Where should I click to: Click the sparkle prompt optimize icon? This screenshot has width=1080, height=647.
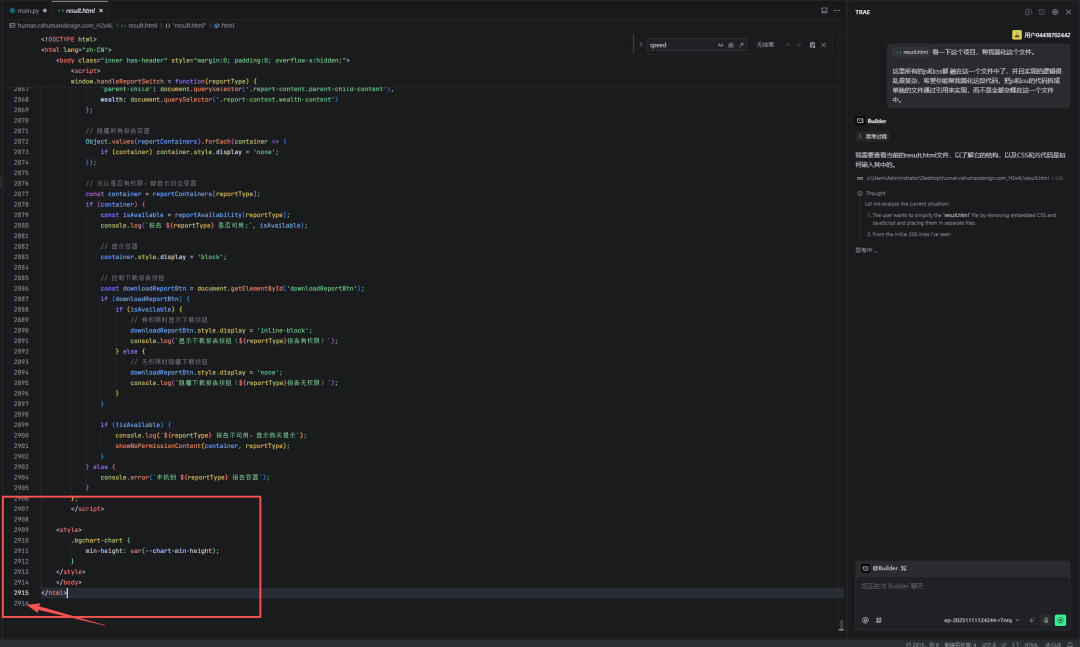tap(1031, 620)
